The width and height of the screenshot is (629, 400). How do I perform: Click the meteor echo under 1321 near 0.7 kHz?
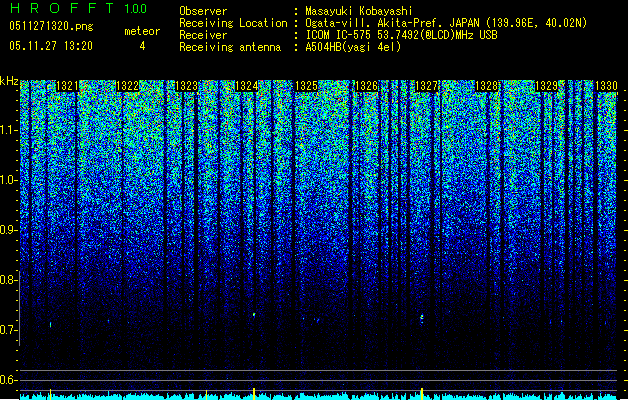51,324
